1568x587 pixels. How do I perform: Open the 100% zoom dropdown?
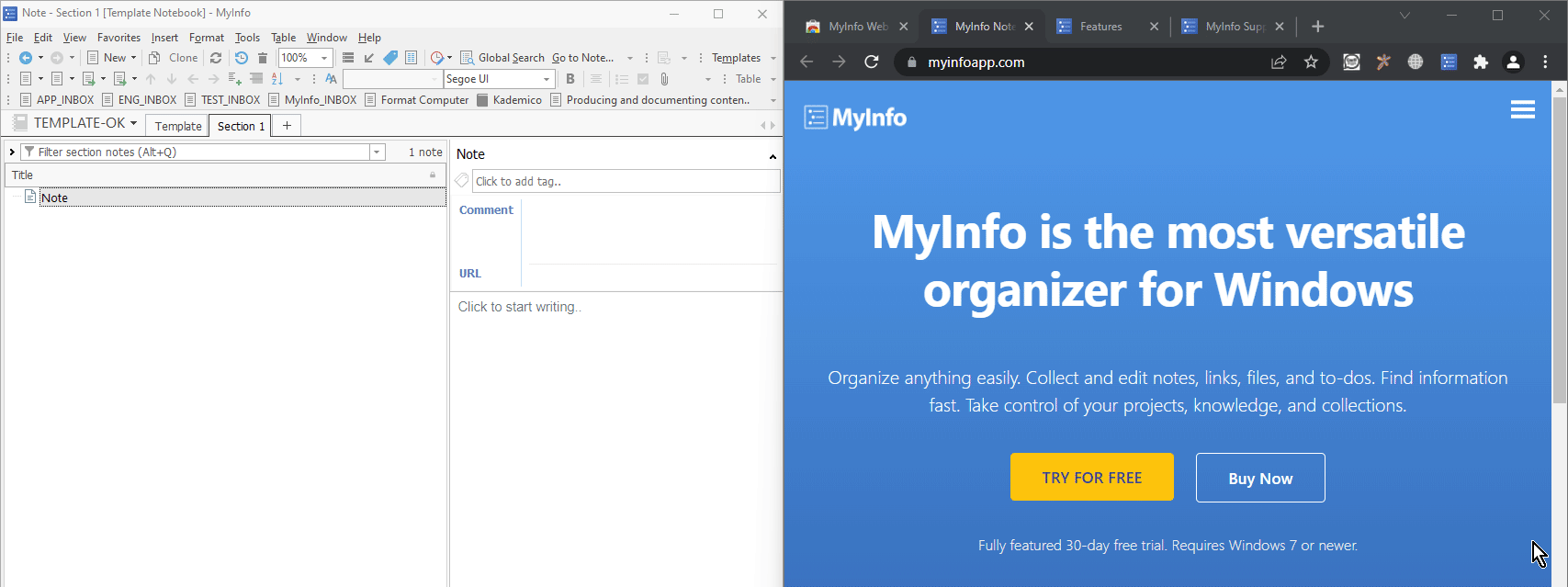point(324,58)
